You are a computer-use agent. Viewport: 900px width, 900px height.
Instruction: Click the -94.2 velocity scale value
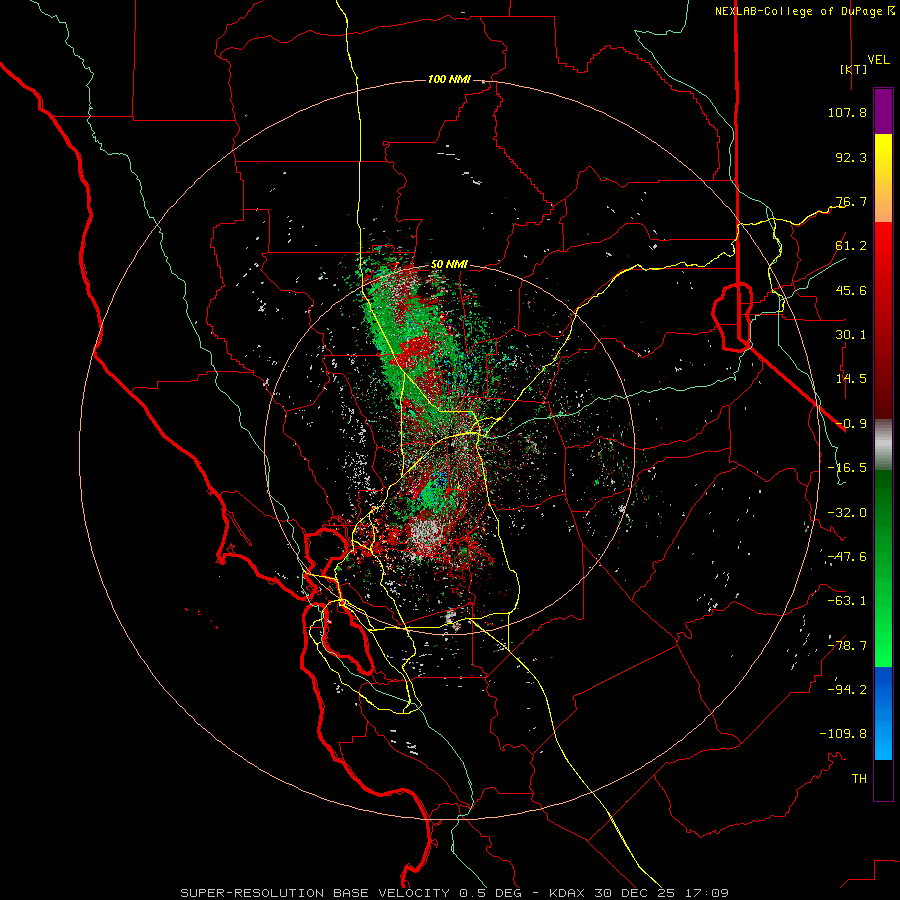pyautogui.click(x=847, y=689)
